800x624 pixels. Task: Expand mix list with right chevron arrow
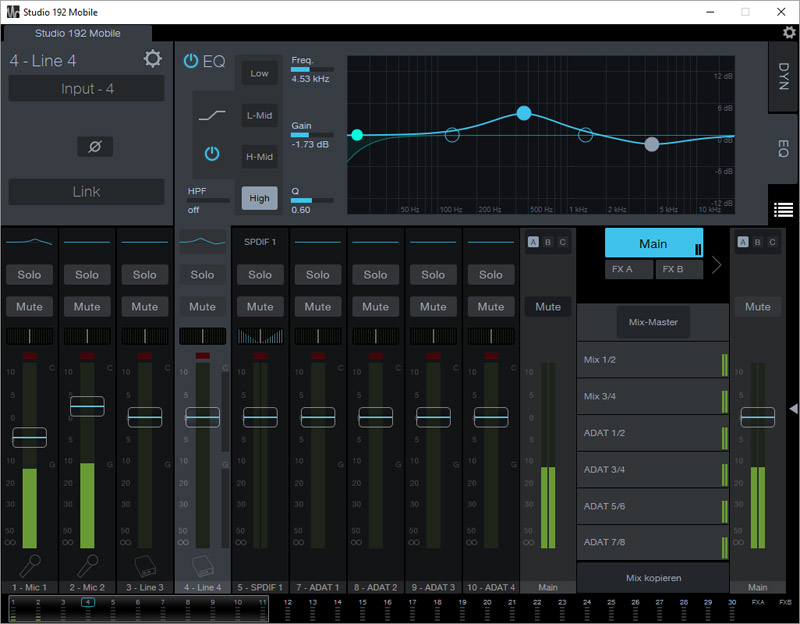[x=716, y=265]
